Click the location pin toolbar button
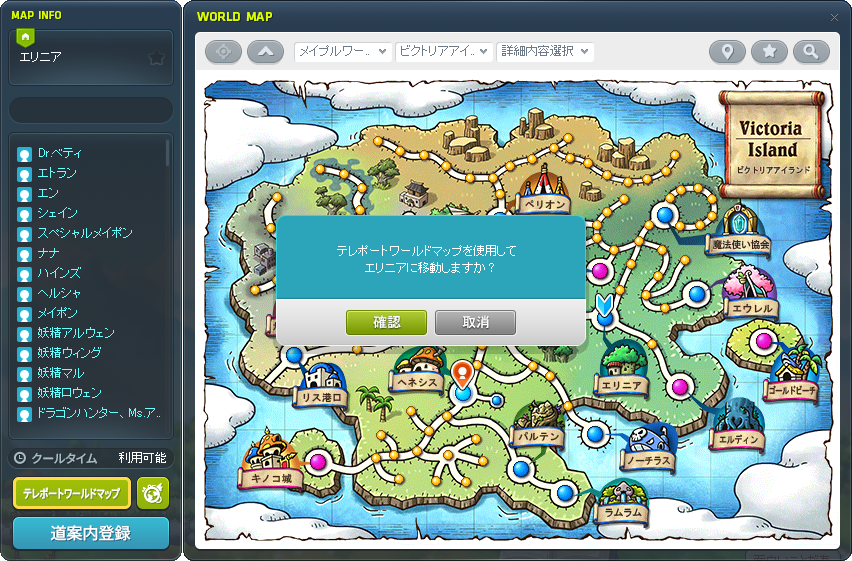The image size is (852, 561). tap(727, 52)
